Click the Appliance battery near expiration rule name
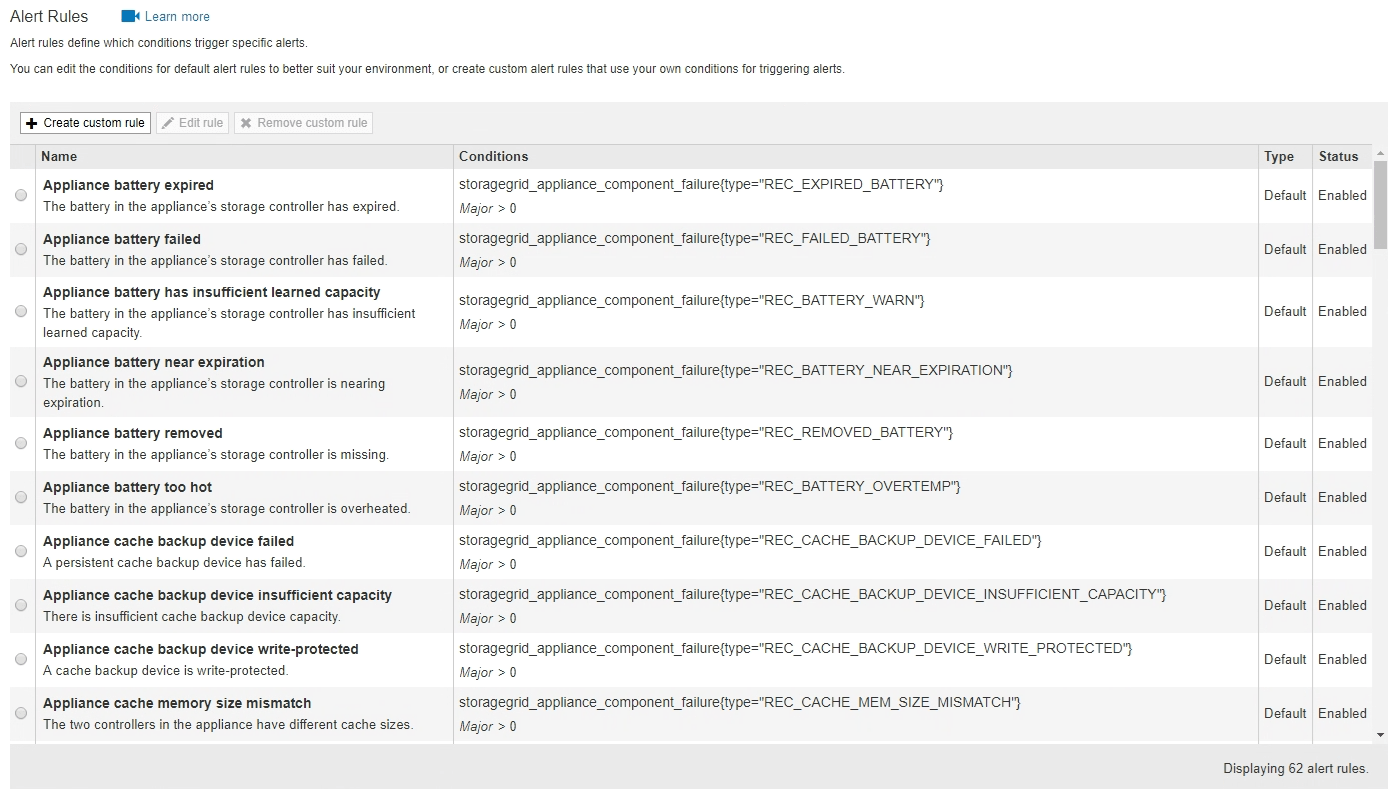The image size is (1388, 789). [154, 362]
